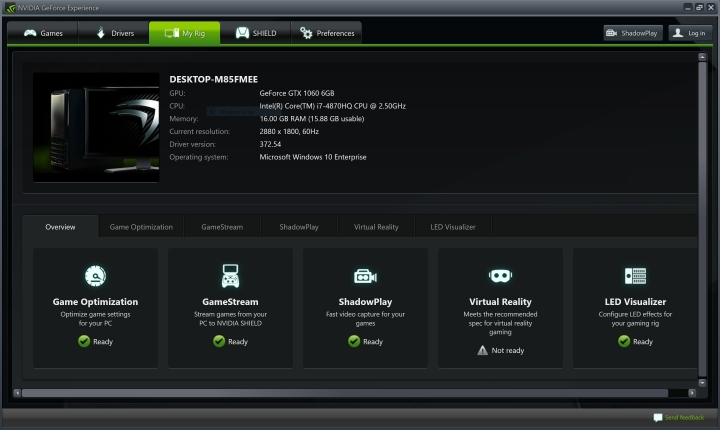This screenshot has height=430, width=720.
Task: Click the Send feedback speech bubble icon
Action: pyautogui.click(x=658, y=417)
